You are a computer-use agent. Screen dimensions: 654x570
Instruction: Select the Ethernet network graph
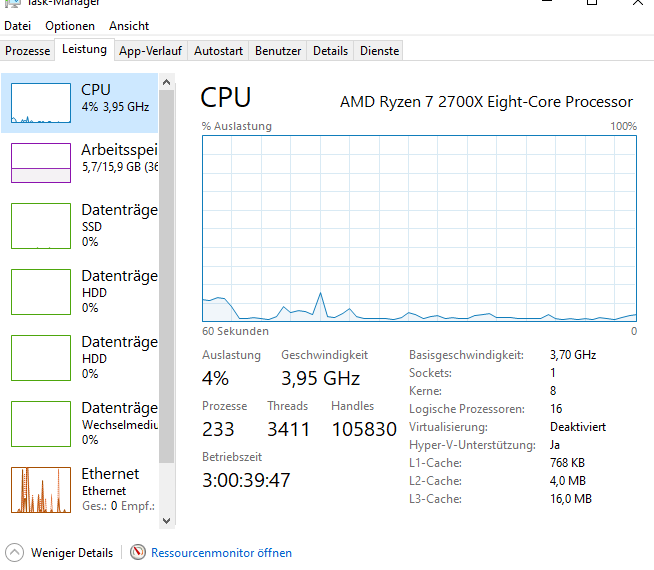point(40,489)
